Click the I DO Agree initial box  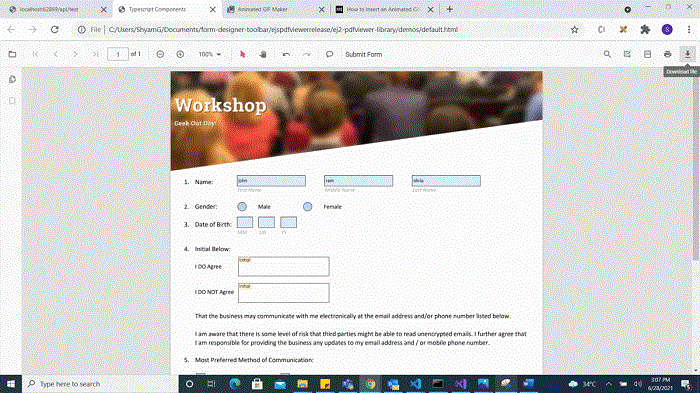point(284,267)
